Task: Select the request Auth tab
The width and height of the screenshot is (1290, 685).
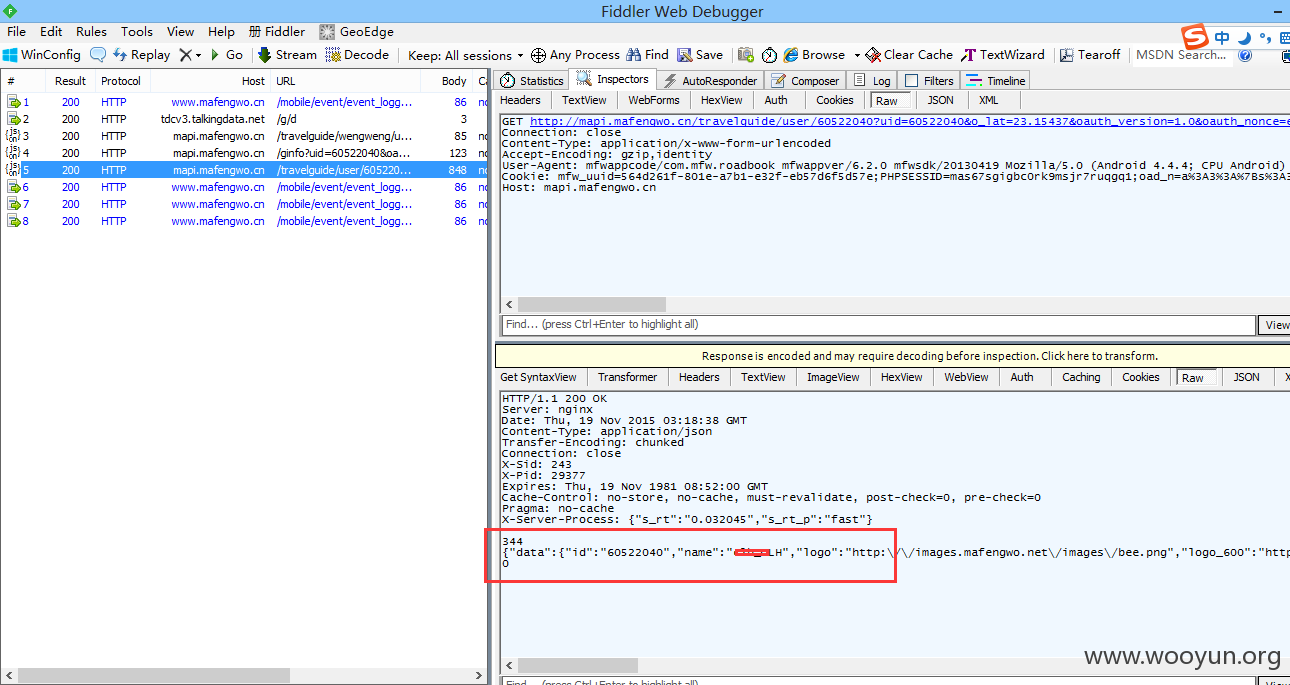Action: point(776,100)
